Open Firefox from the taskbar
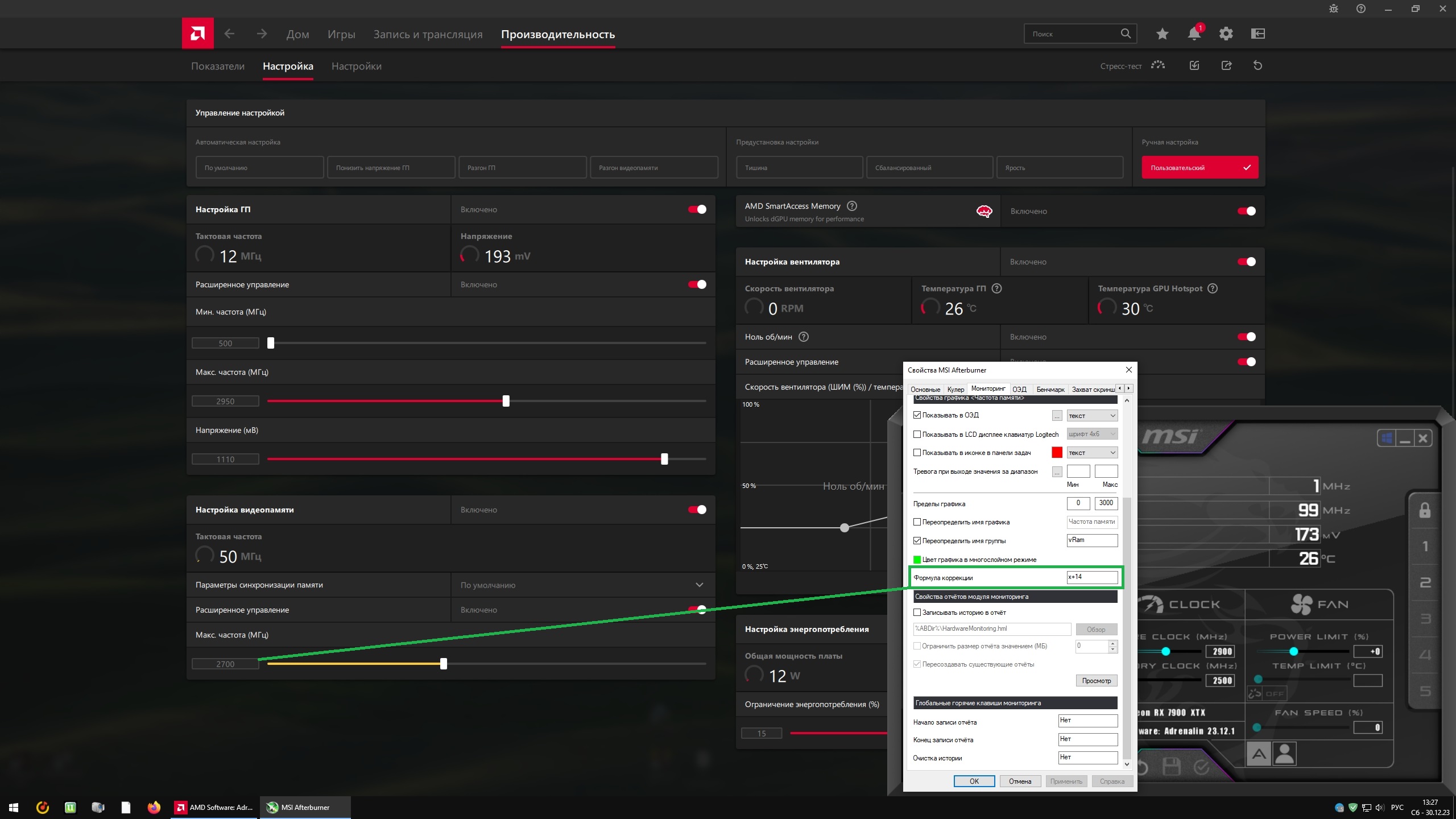The image size is (1456, 819). [x=154, y=807]
